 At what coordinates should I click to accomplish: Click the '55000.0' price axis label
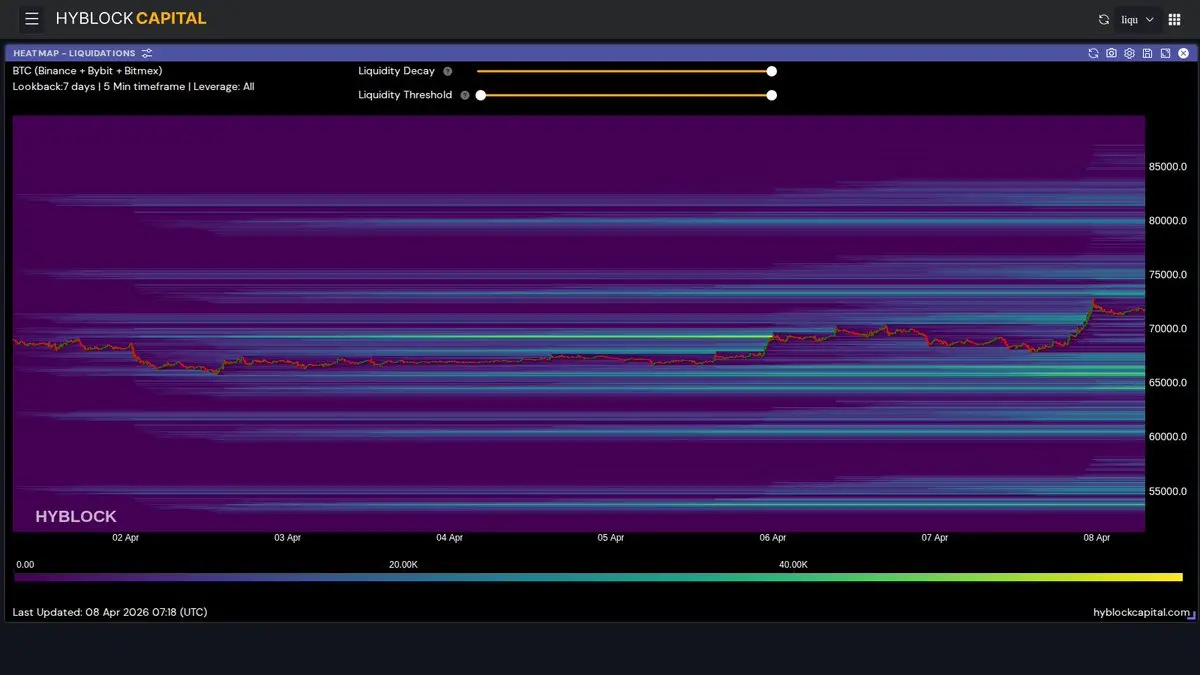(1168, 491)
